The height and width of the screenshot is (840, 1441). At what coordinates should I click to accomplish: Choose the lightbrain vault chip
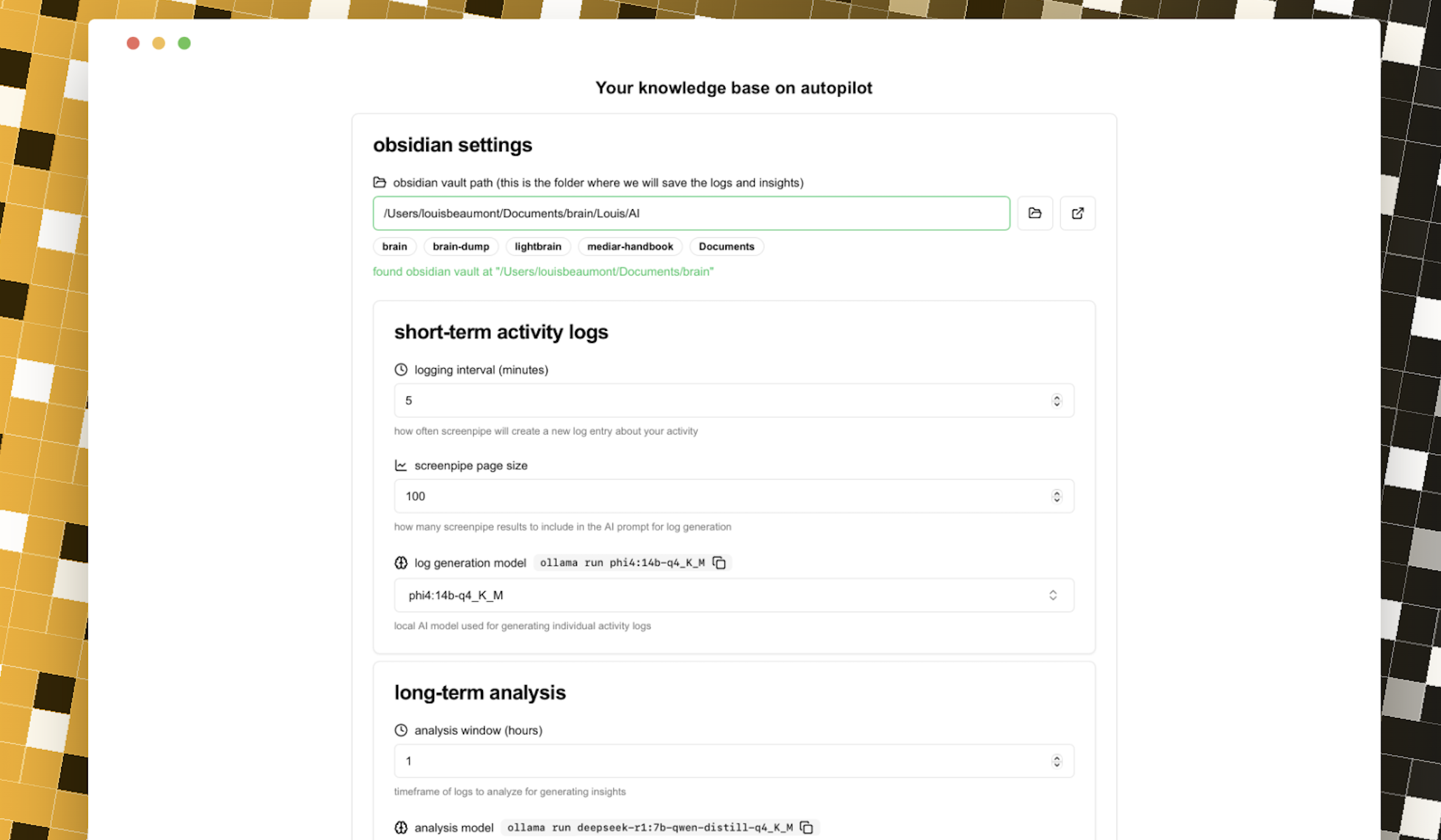(537, 247)
